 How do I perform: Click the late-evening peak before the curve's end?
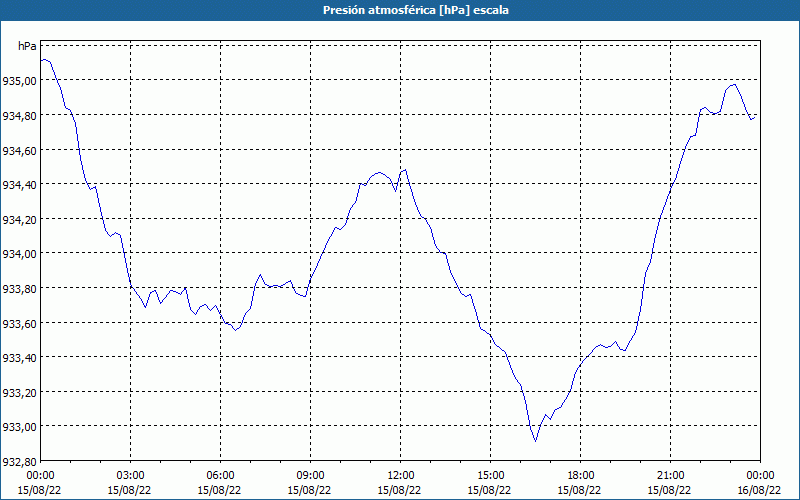coord(735,84)
